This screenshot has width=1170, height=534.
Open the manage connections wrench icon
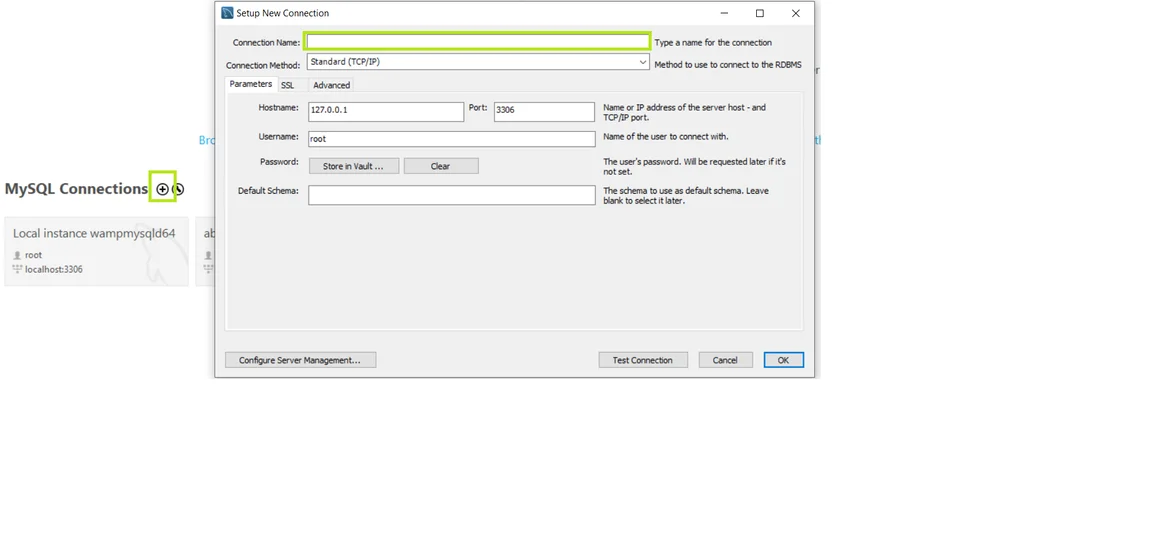(x=179, y=189)
